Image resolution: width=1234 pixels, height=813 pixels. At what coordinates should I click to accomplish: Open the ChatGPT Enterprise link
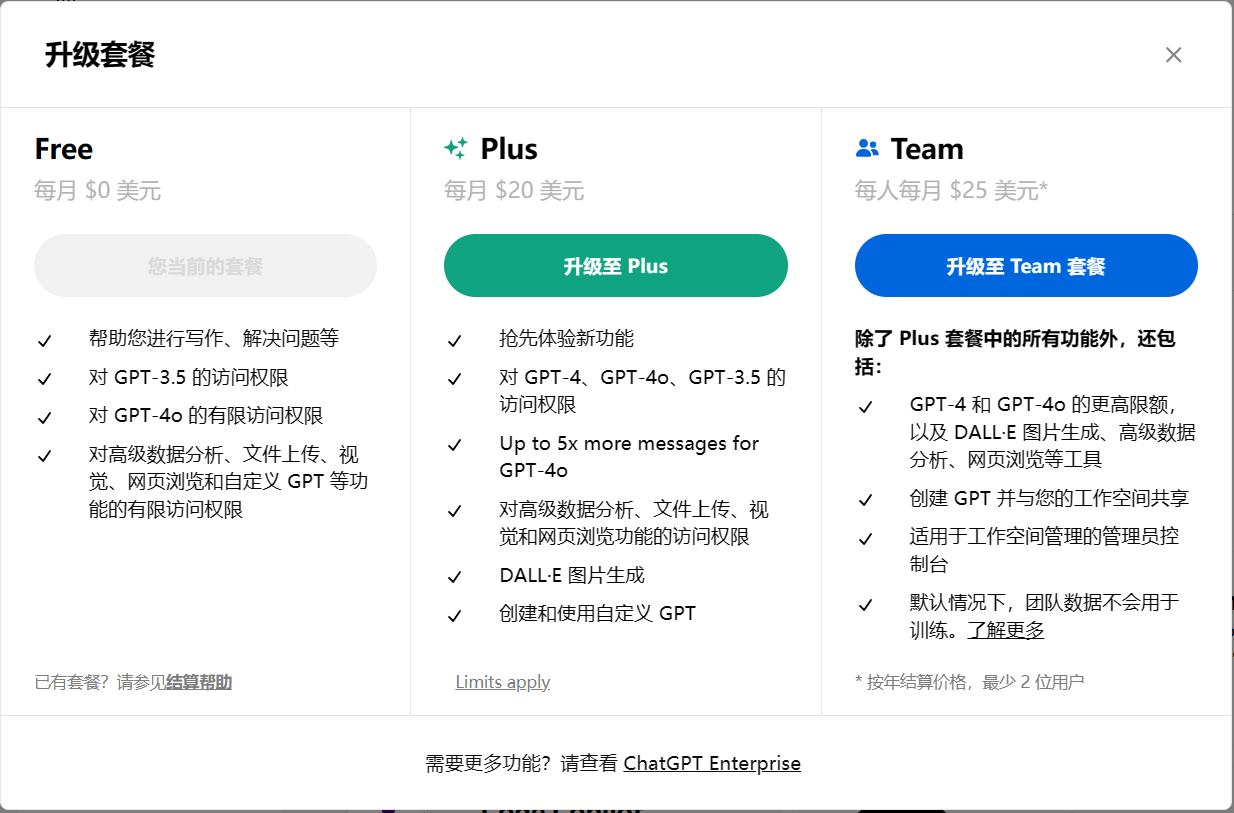712,763
